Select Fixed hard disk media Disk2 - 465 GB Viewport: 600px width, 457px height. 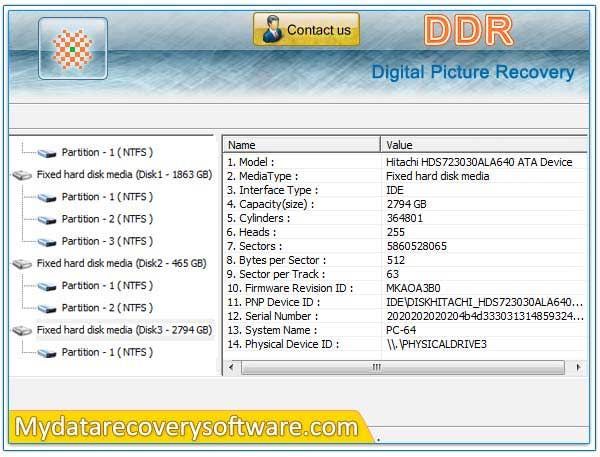pyautogui.click(x=121, y=264)
